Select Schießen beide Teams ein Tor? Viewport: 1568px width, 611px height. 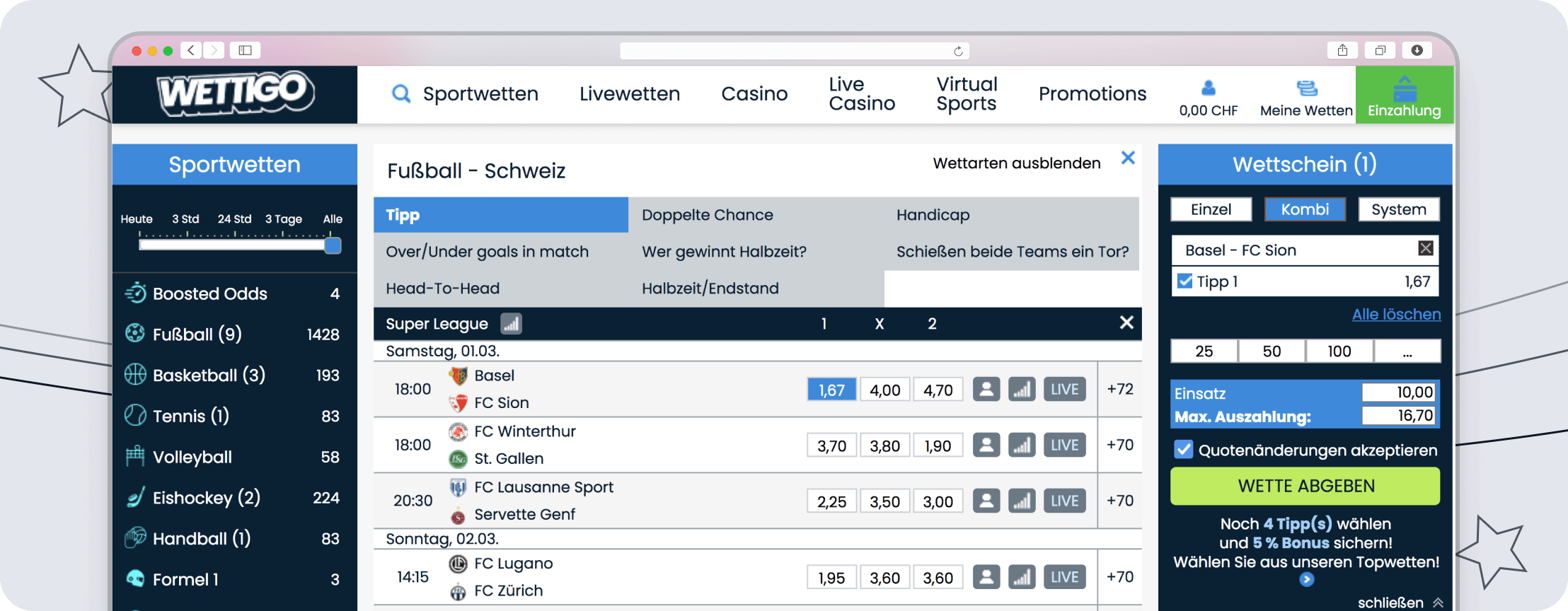pos(1012,252)
